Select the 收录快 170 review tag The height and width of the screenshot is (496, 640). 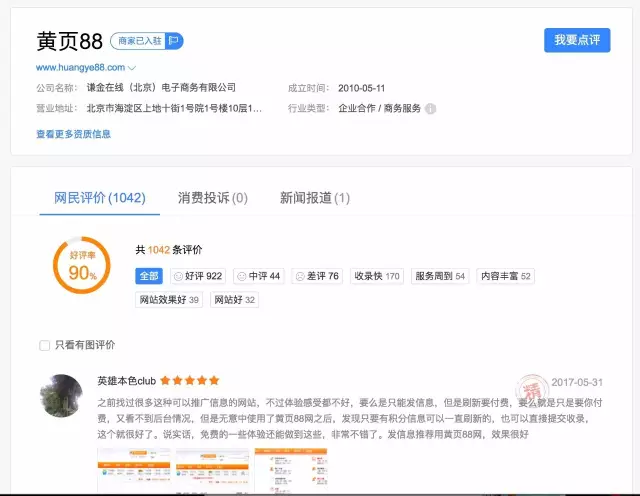[x=377, y=276]
